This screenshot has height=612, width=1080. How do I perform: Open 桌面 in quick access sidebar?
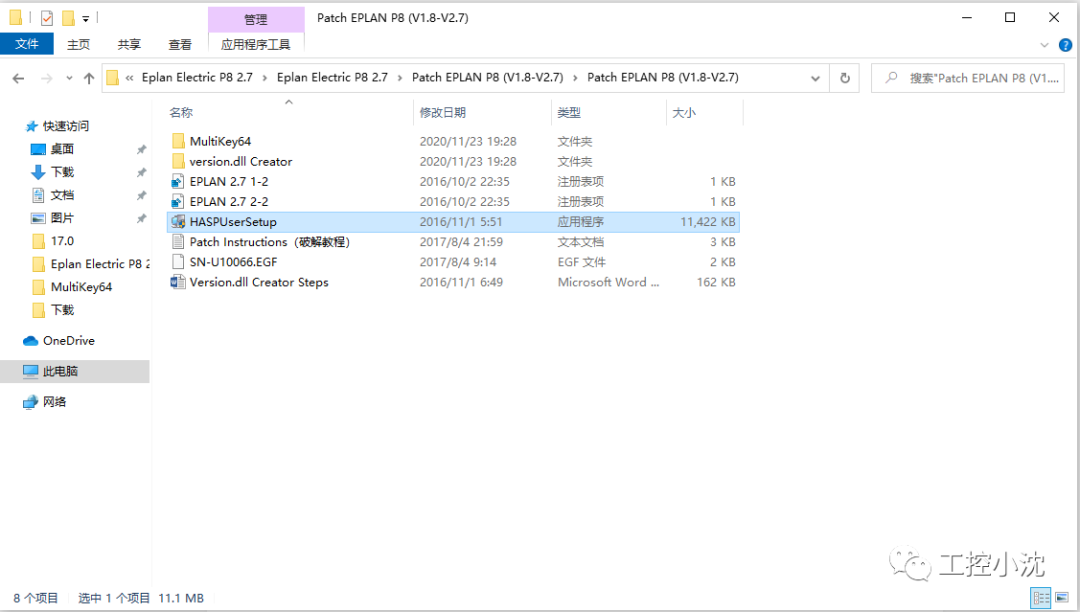[62, 149]
